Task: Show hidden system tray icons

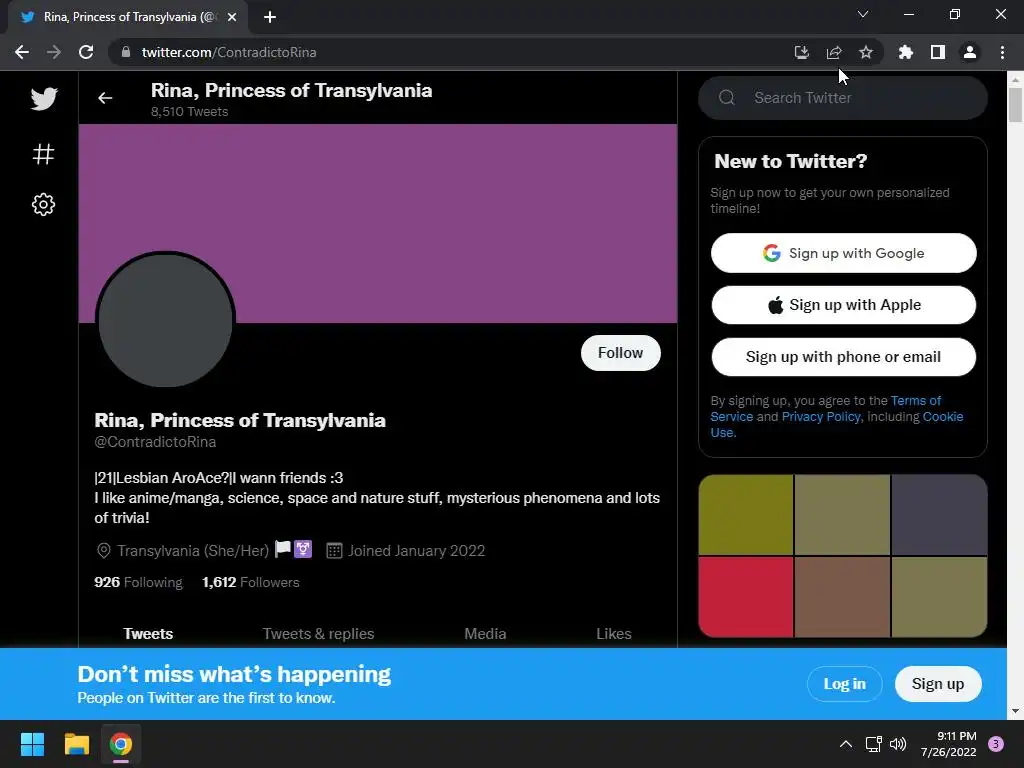Action: point(846,744)
